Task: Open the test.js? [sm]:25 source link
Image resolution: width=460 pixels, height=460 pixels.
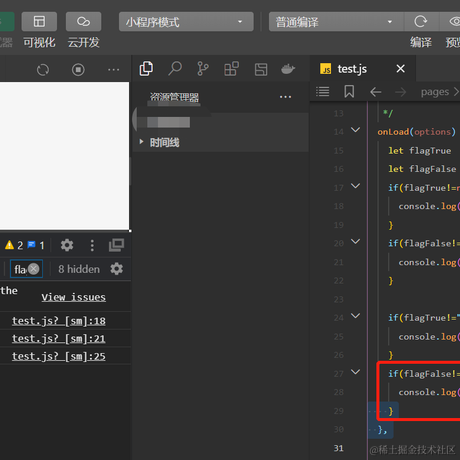Action: (59, 356)
